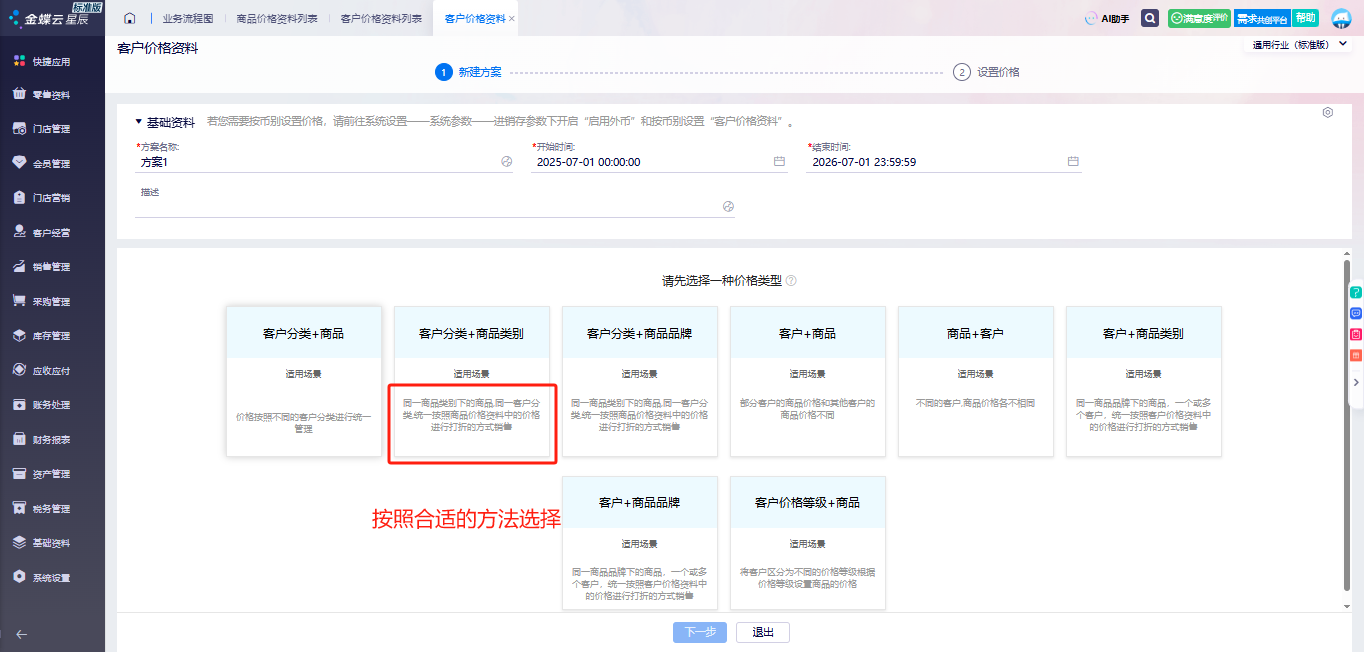This screenshot has width=1364, height=652.
Task: Collapse the 基础资料 section triangle
Action: [139, 122]
